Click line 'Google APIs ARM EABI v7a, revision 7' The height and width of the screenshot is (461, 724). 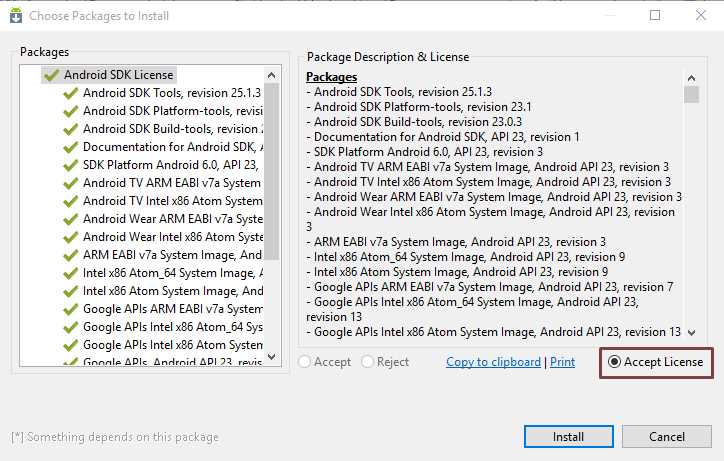(489, 287)
